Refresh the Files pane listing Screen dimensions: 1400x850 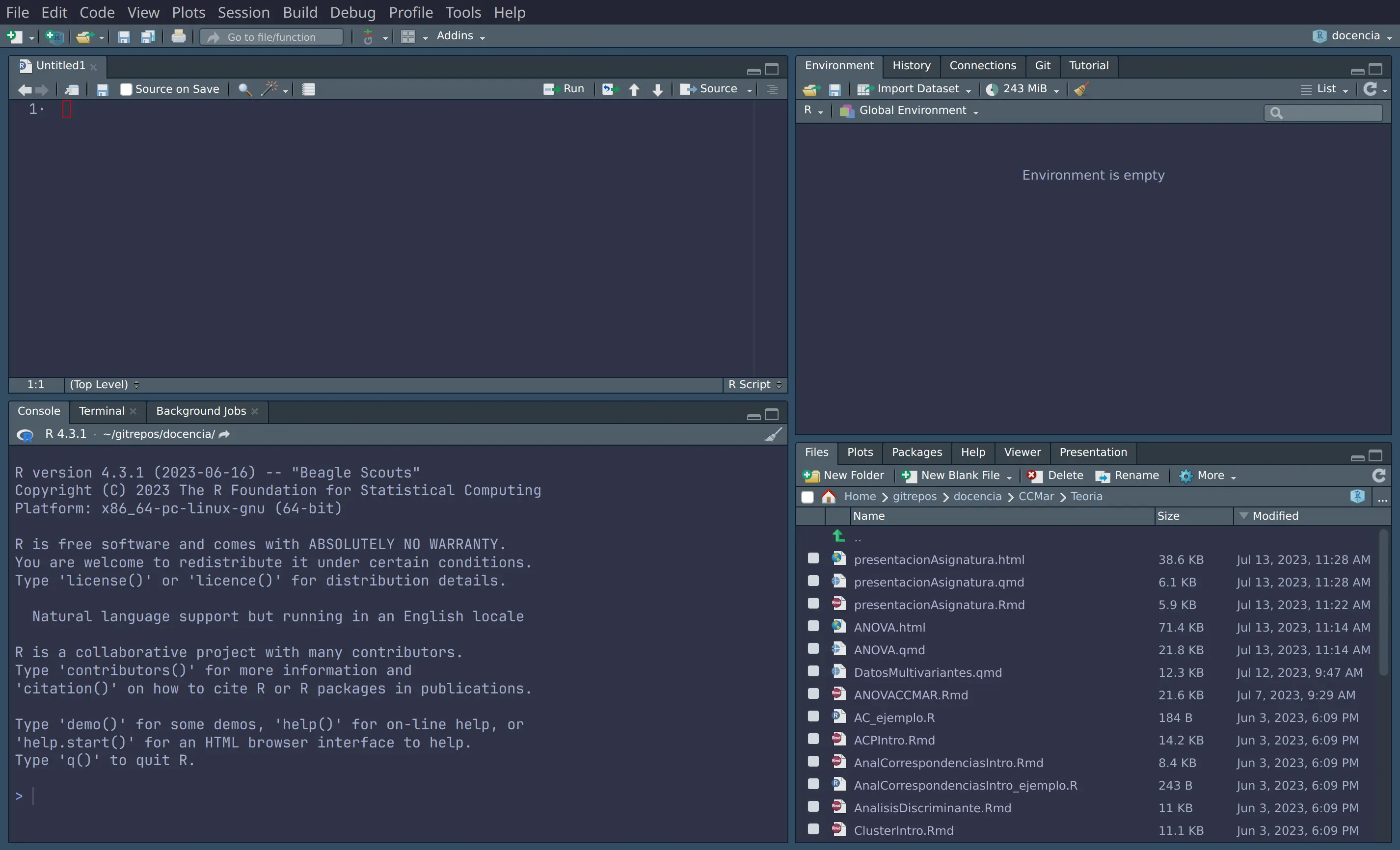pyautogui.click(x=1378, y=476)
